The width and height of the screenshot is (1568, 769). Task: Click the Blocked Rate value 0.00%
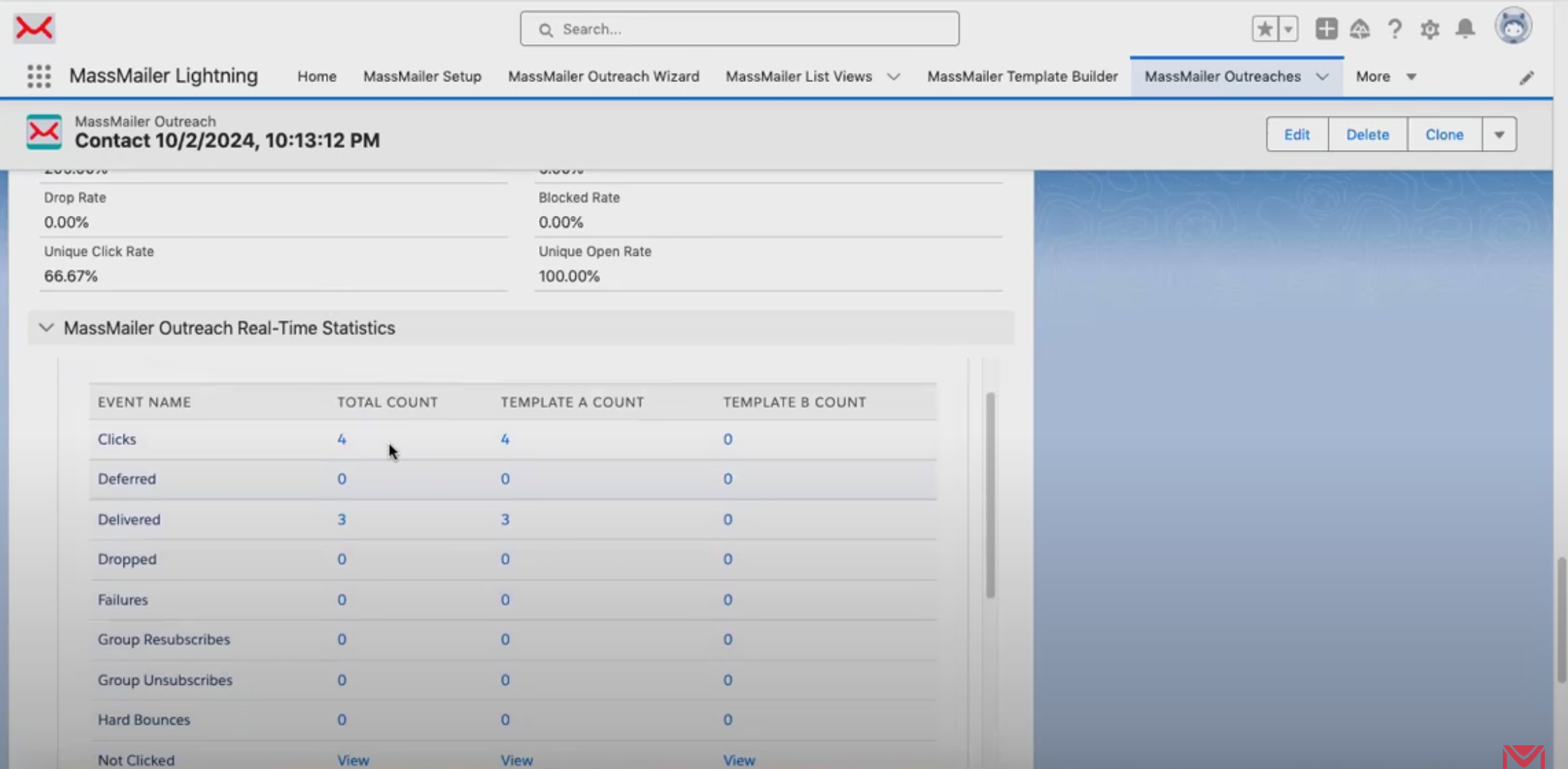click(561, 222)
